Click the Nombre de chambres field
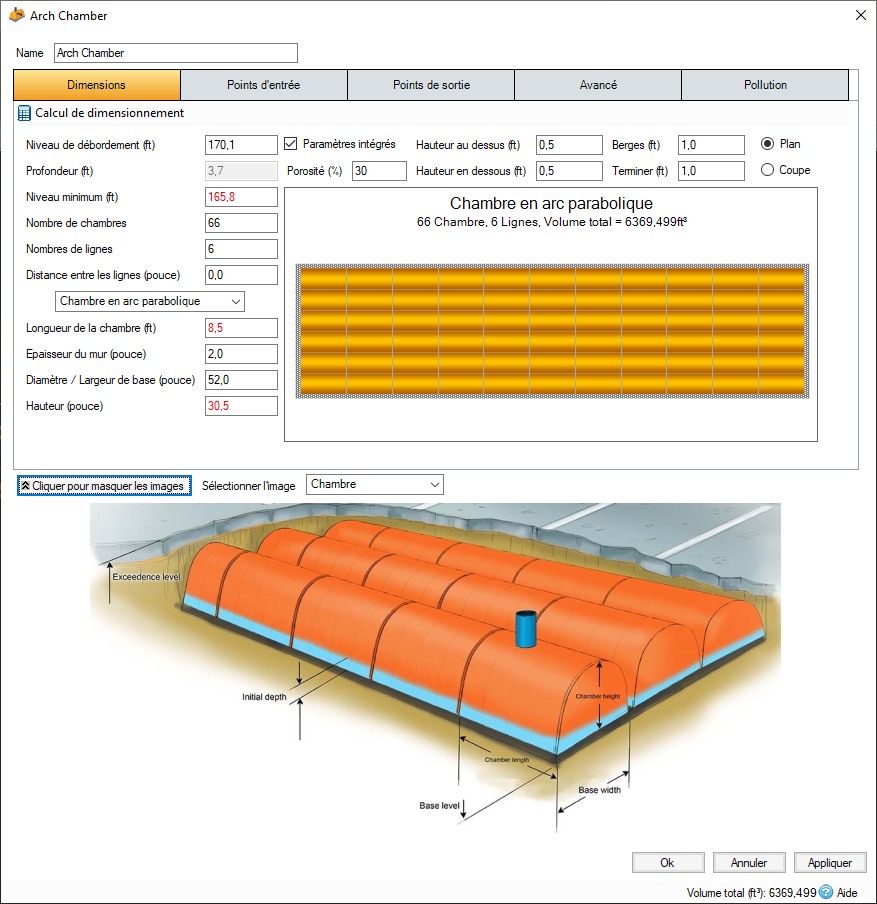Screen dimensions: 877x904 tap(241, 223)
